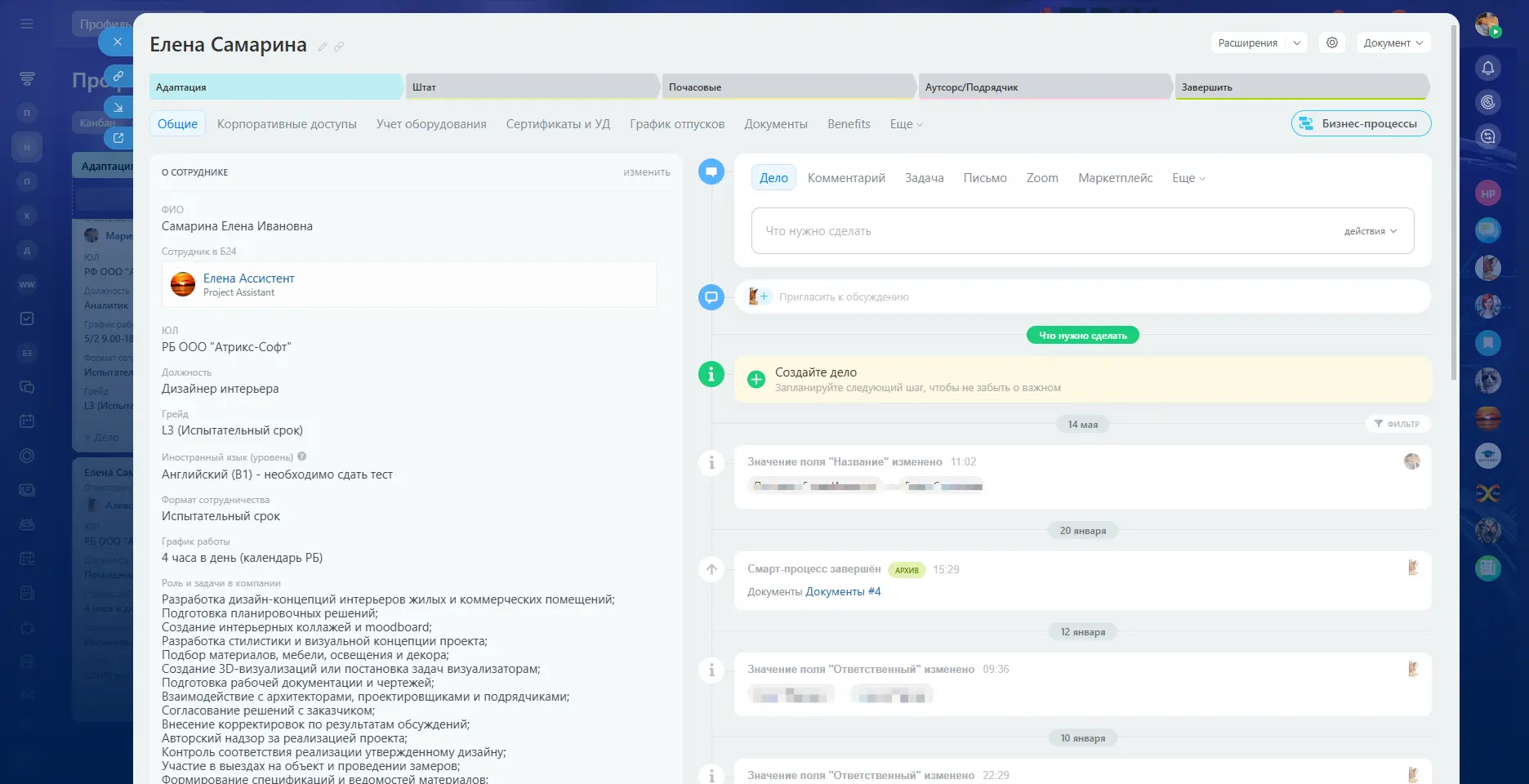Click info icon beside Название change entry
This screenshot has height=784, width=1529.
coord(711,463)
